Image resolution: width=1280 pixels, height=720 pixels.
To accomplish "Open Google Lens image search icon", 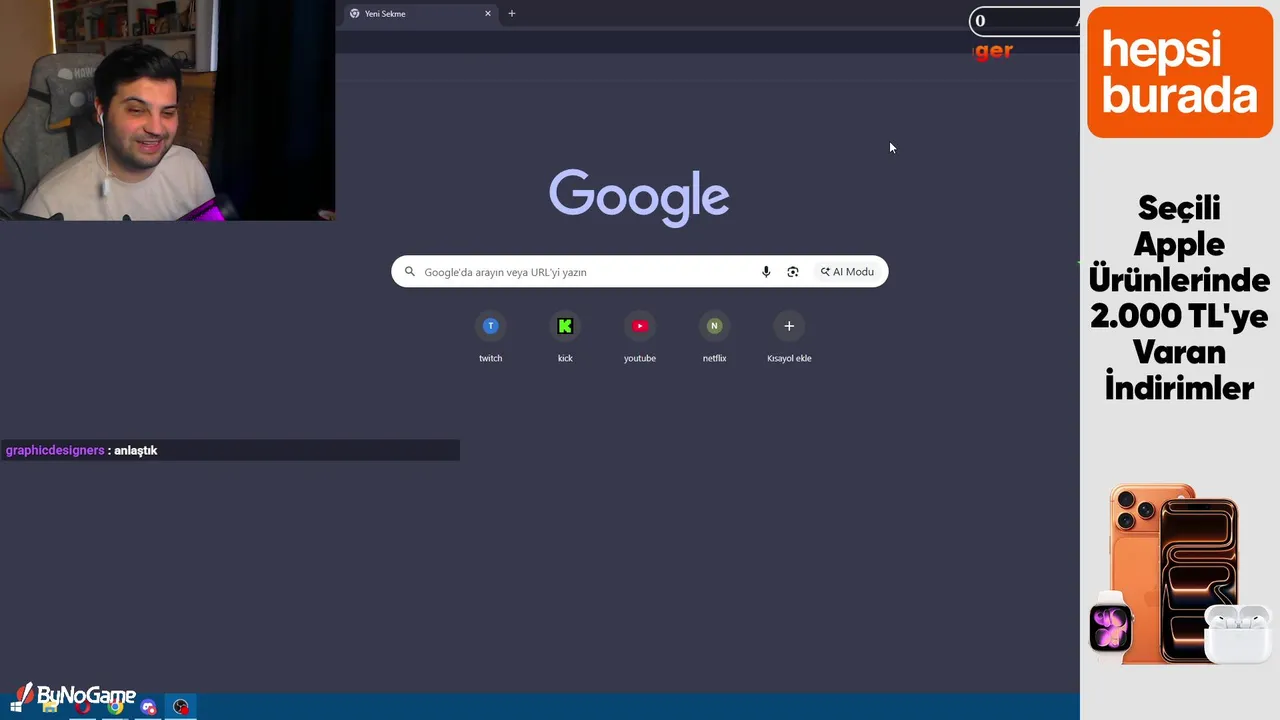I will [x=793, y=272].
